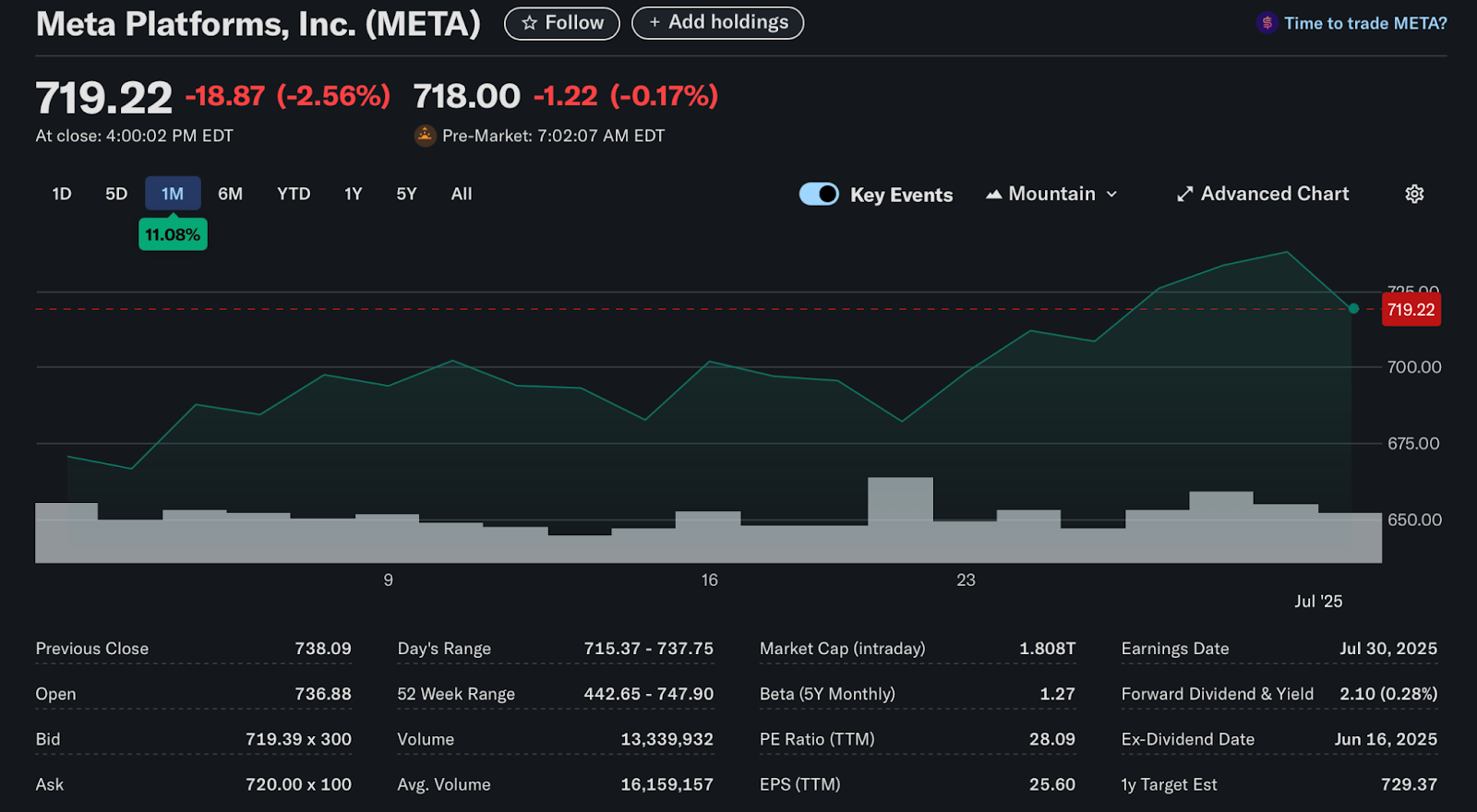Show the All time range

[x=462, y=194]
